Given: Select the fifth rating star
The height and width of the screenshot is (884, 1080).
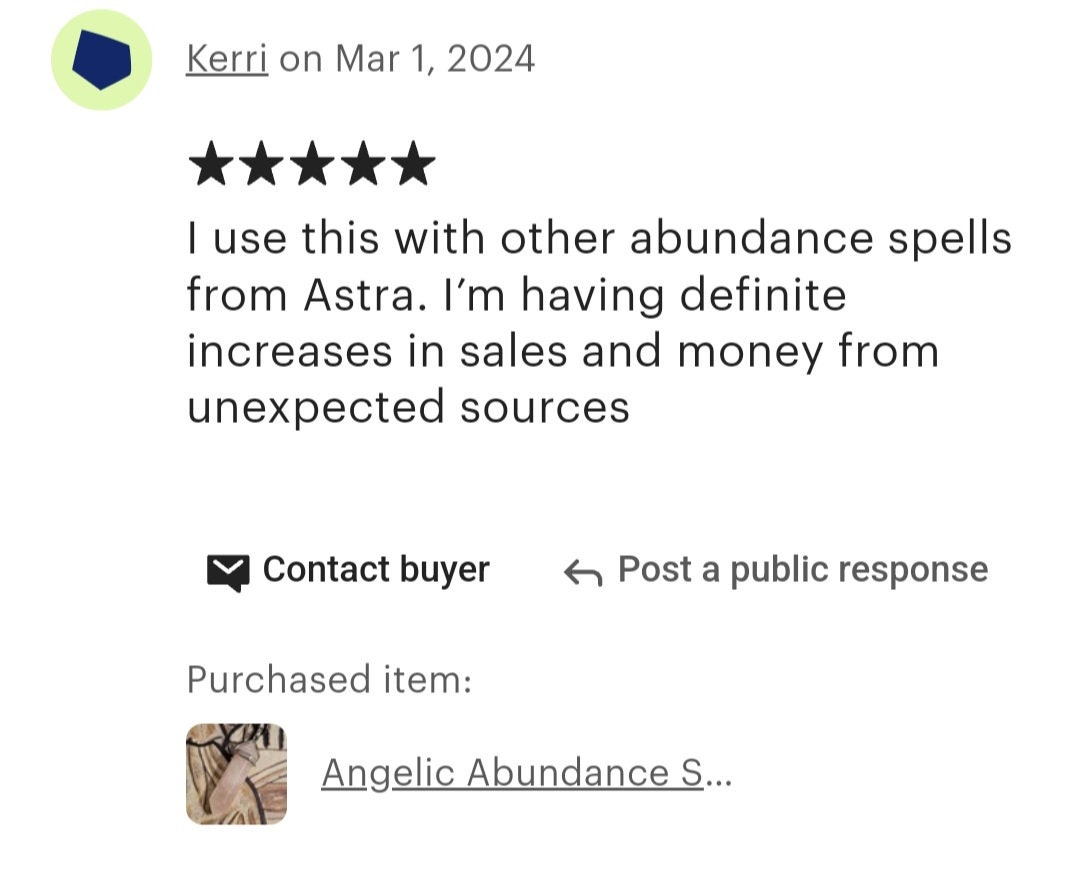Looking at the screenshot, I should pos(413,164).
